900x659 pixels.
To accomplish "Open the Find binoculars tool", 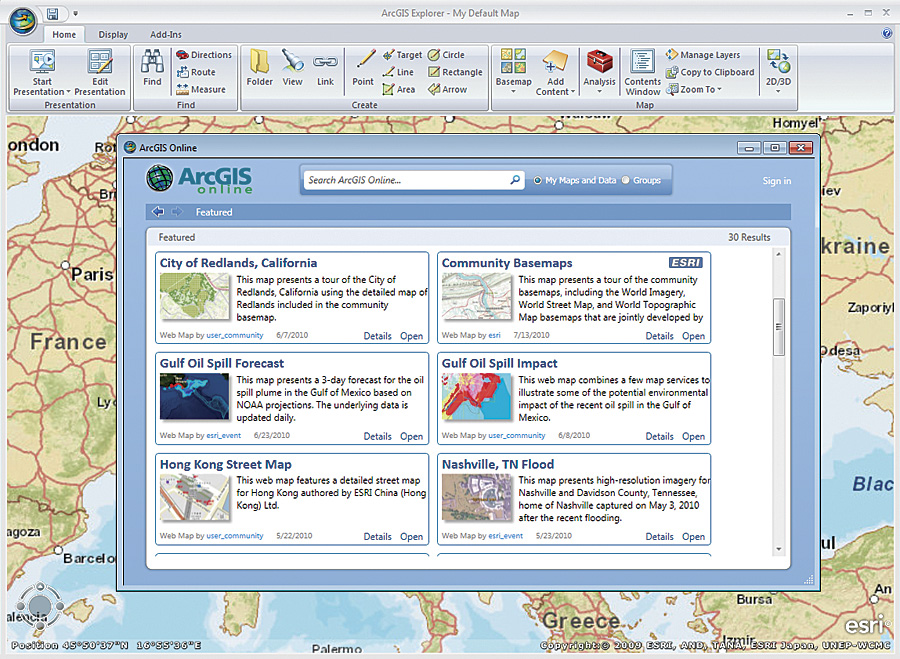I will [x=152, y=68].
